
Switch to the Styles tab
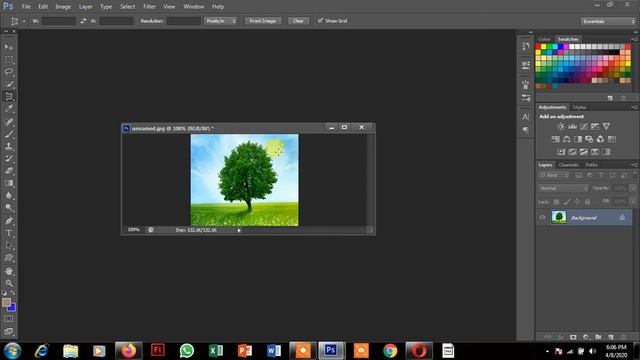pyautogui.click(x=579, y=107)
